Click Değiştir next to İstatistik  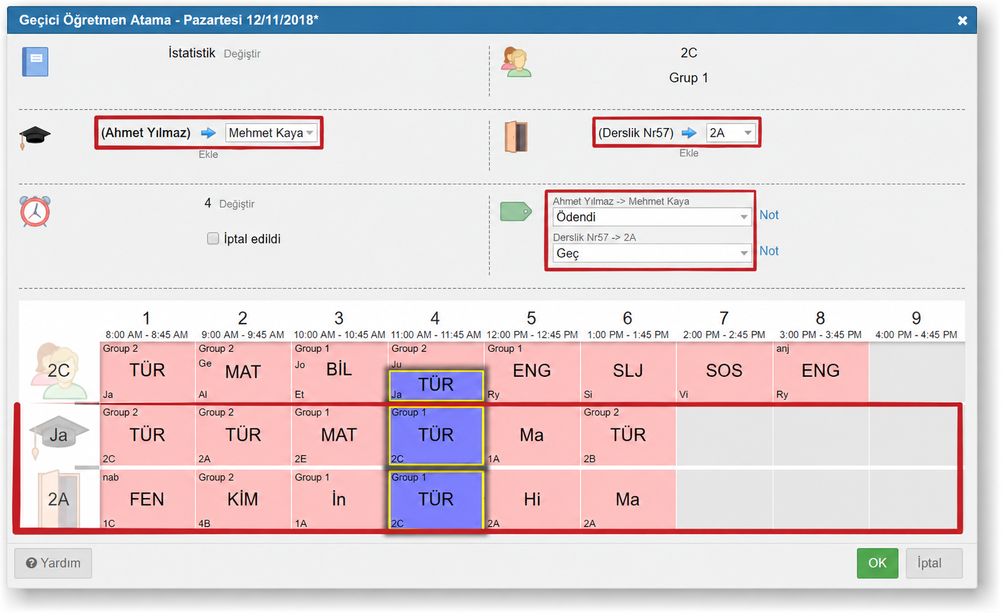click(242, 54)
